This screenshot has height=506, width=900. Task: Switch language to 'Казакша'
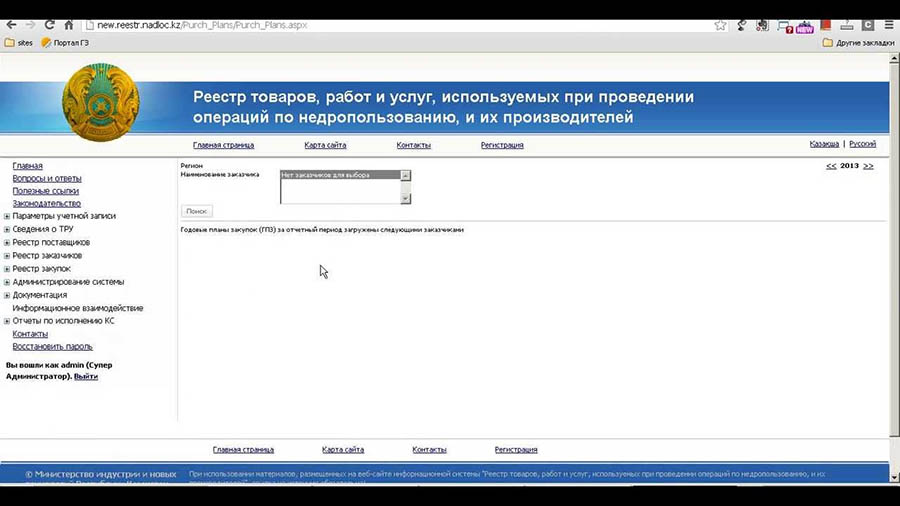tap(824, 144)
